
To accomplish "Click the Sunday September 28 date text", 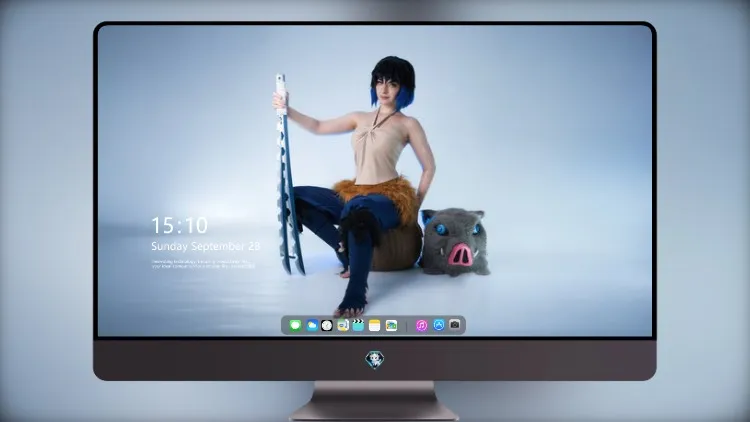I will tap(206, 246).
